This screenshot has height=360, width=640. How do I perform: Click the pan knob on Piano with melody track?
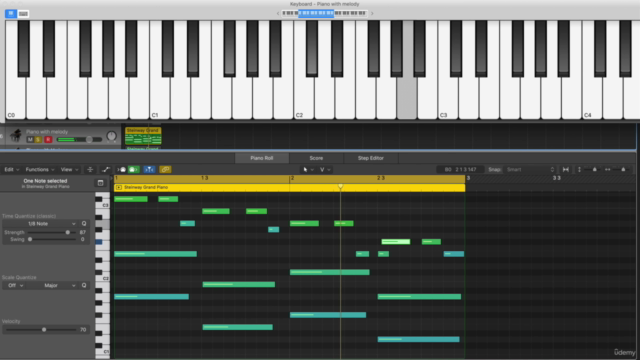[111, 136]
